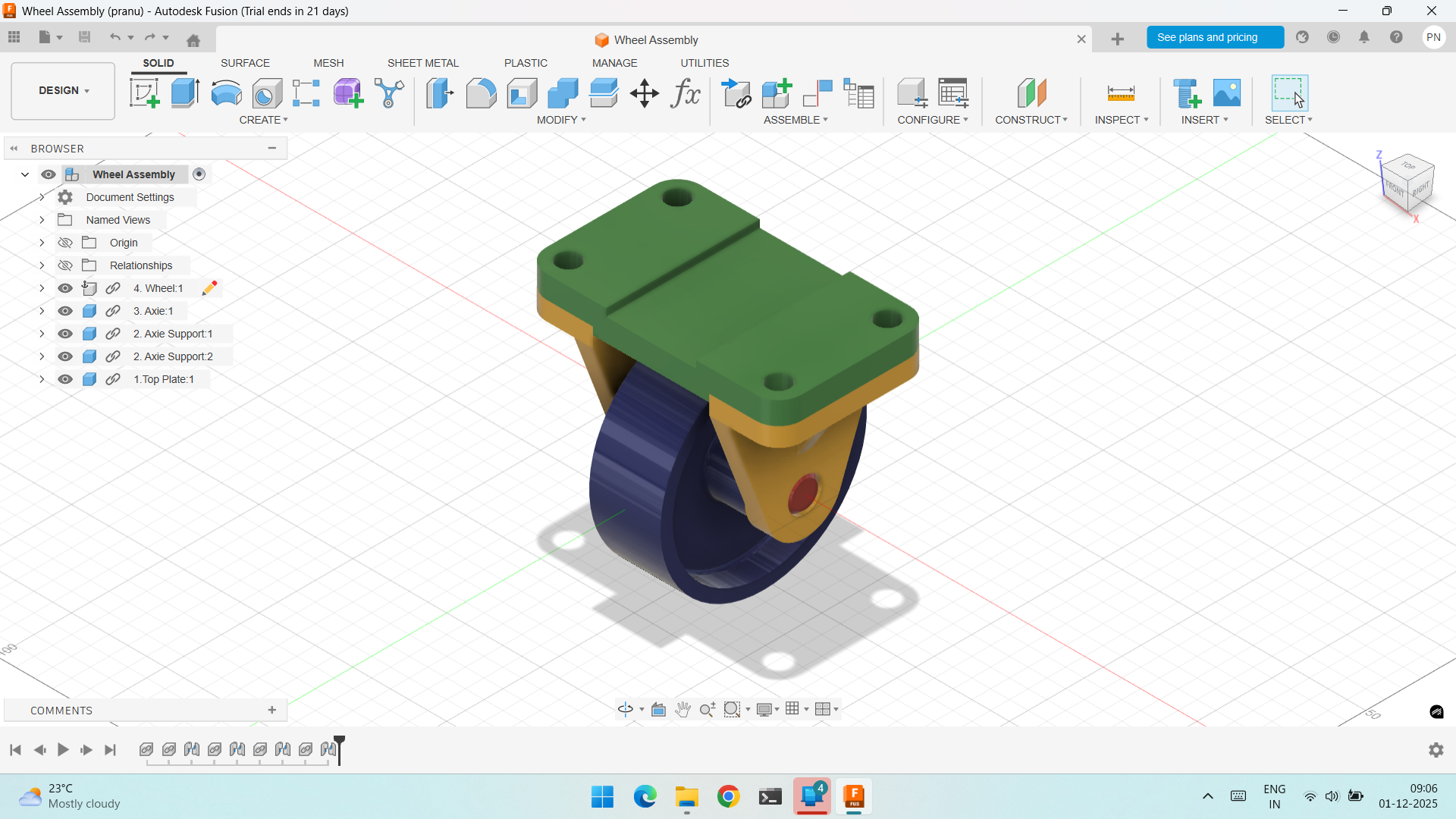Screen dimensions: 1456x819
Task: Show the Origin folder
Action: 65,243
